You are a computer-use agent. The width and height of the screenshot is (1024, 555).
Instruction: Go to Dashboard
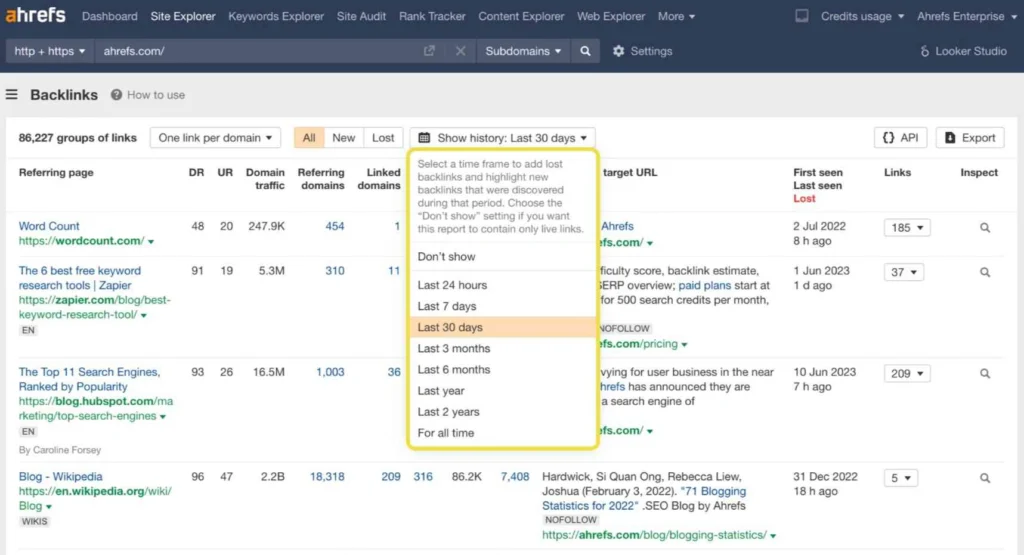[110, 16]
